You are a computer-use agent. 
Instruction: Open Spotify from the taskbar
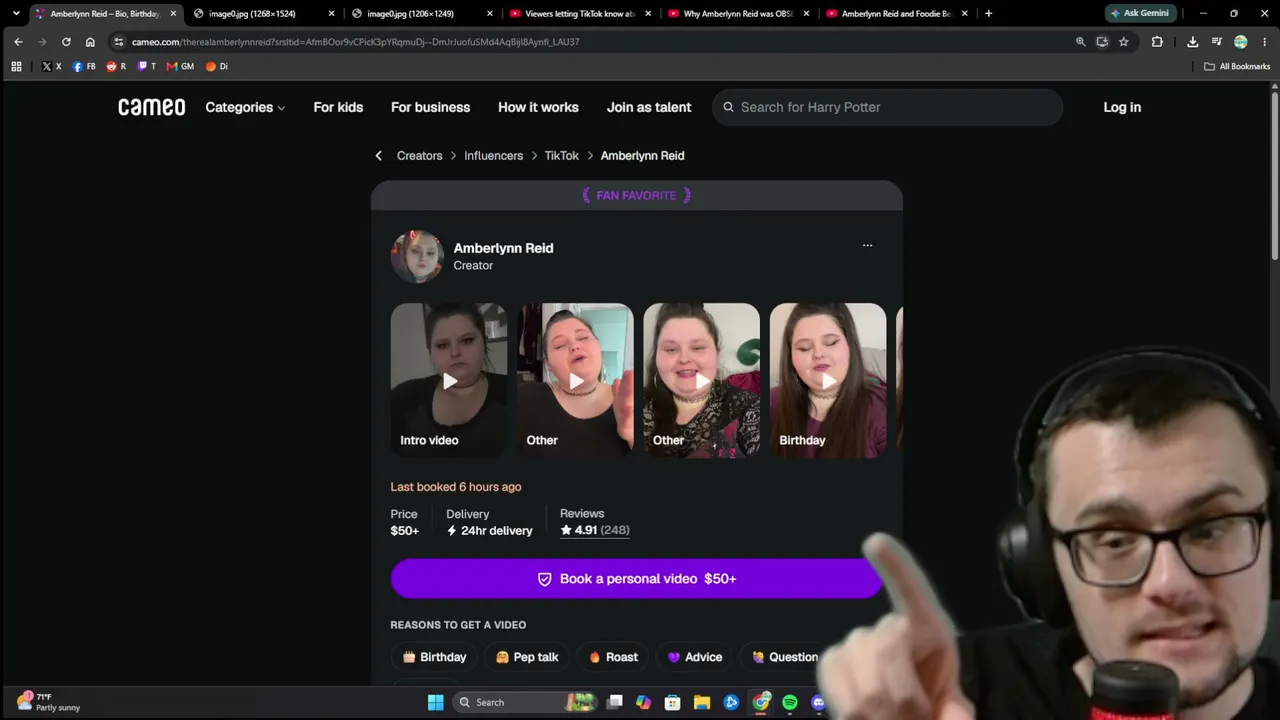[x=790, y=702]
